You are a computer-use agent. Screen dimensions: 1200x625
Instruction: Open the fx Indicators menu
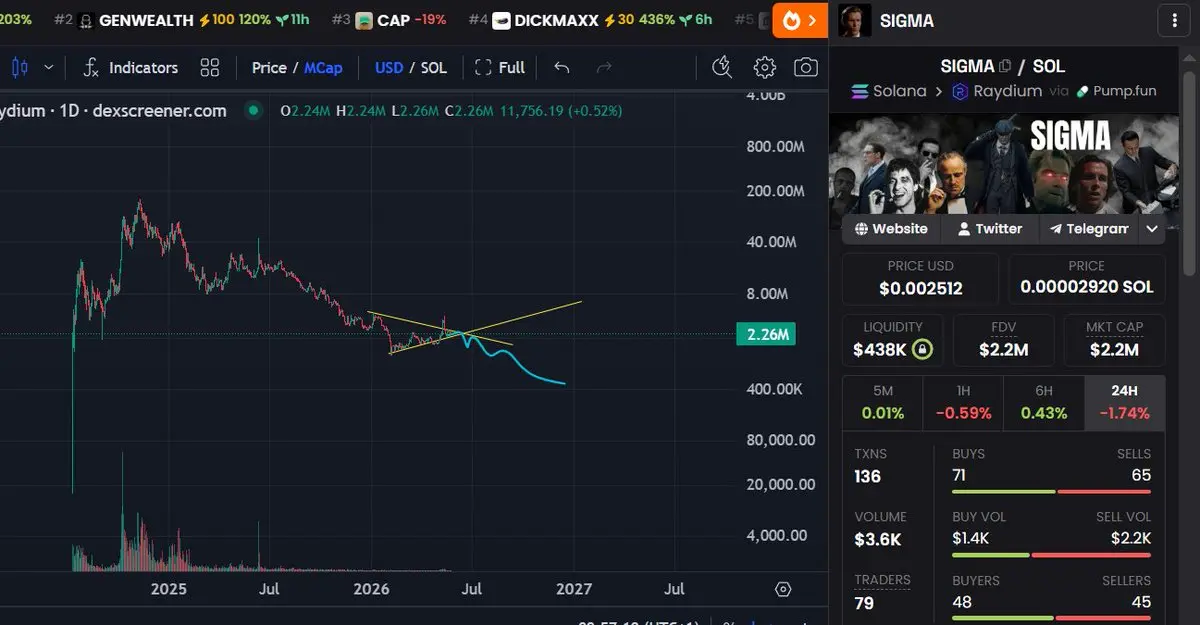(130, 67)
